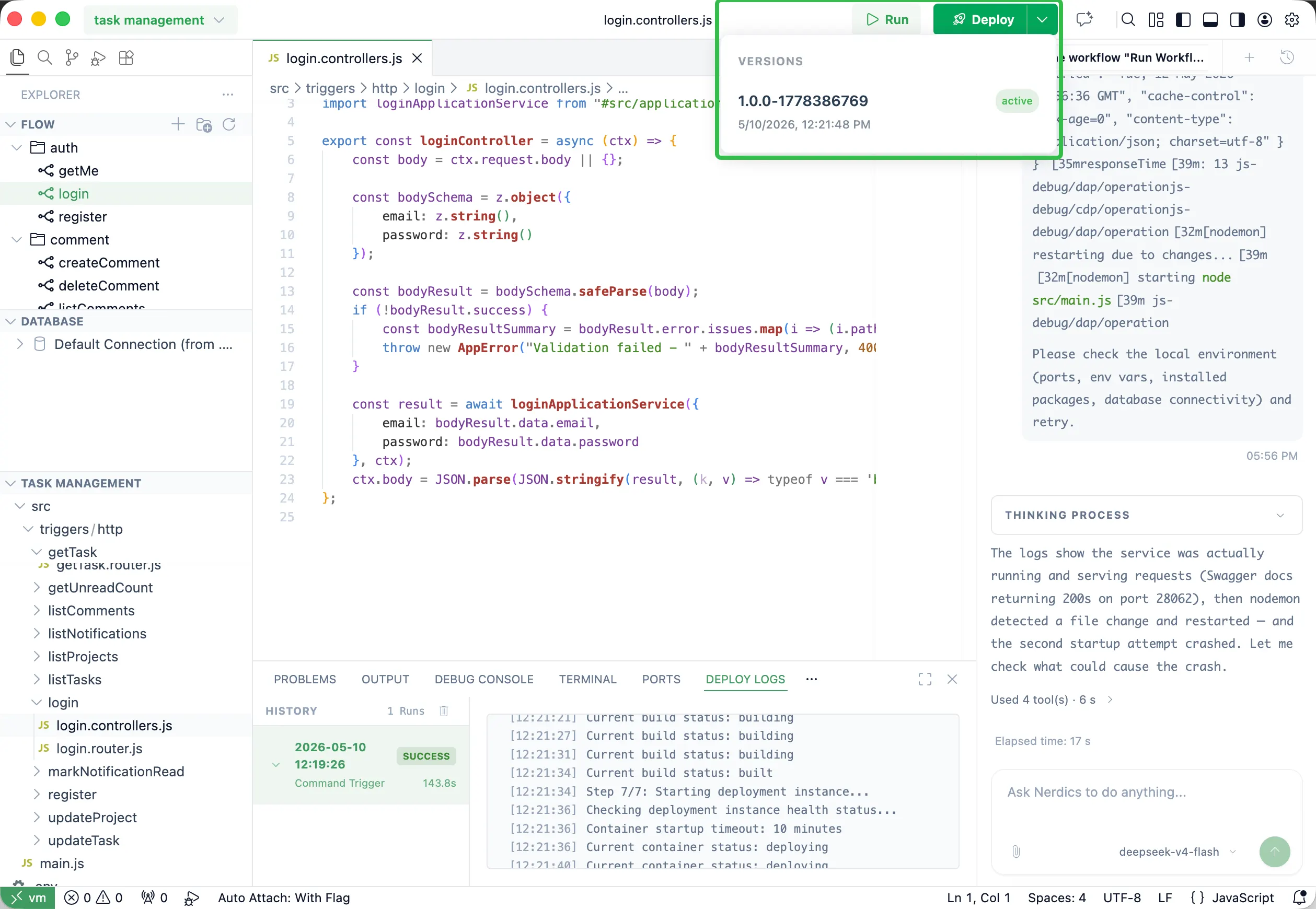Screen dimensions: 1316x909
Task: Click Spaces: 4 indentation setting
Action: (1057, 898)
